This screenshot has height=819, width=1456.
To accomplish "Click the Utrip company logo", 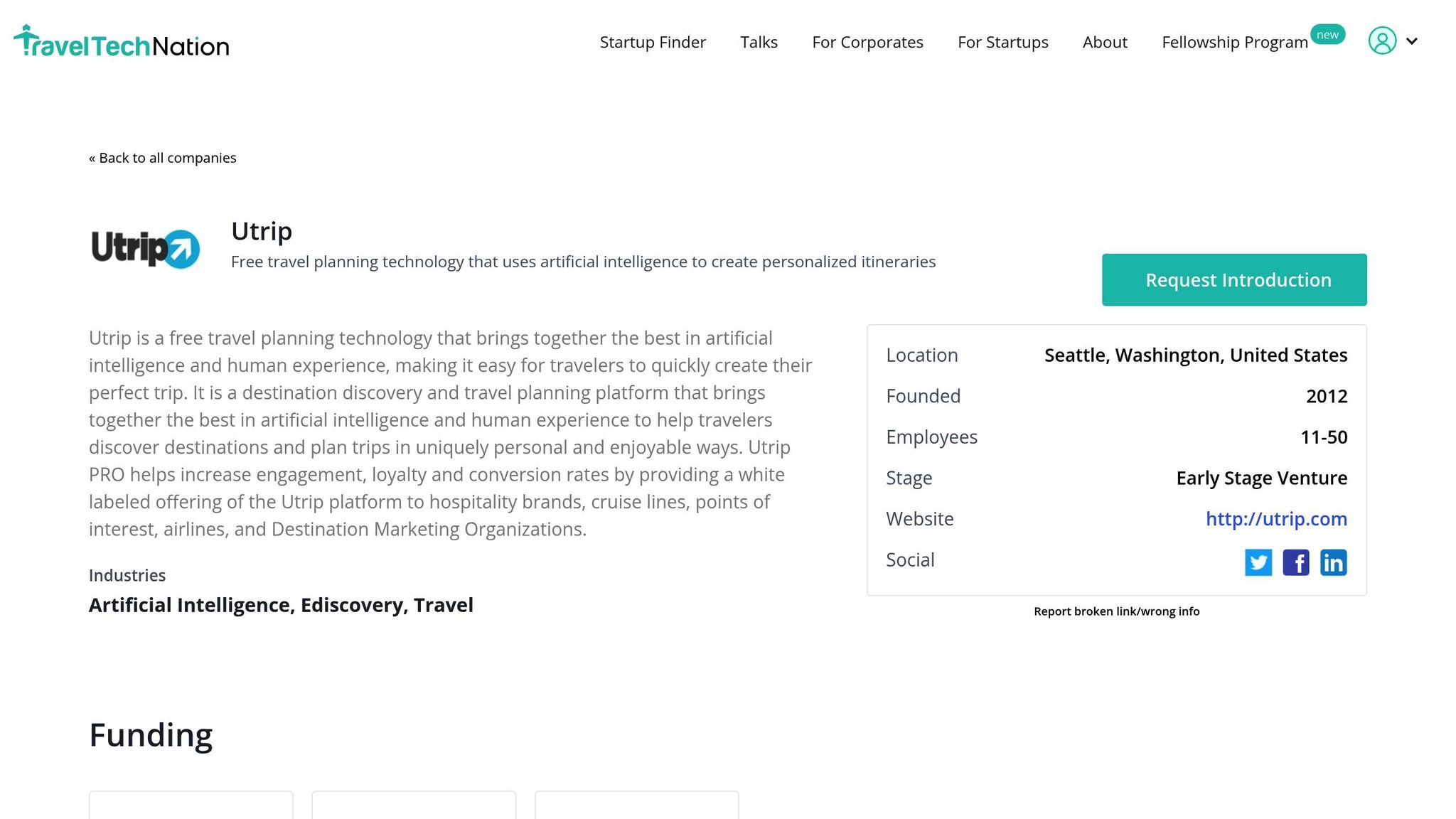I will click(146, 248).
